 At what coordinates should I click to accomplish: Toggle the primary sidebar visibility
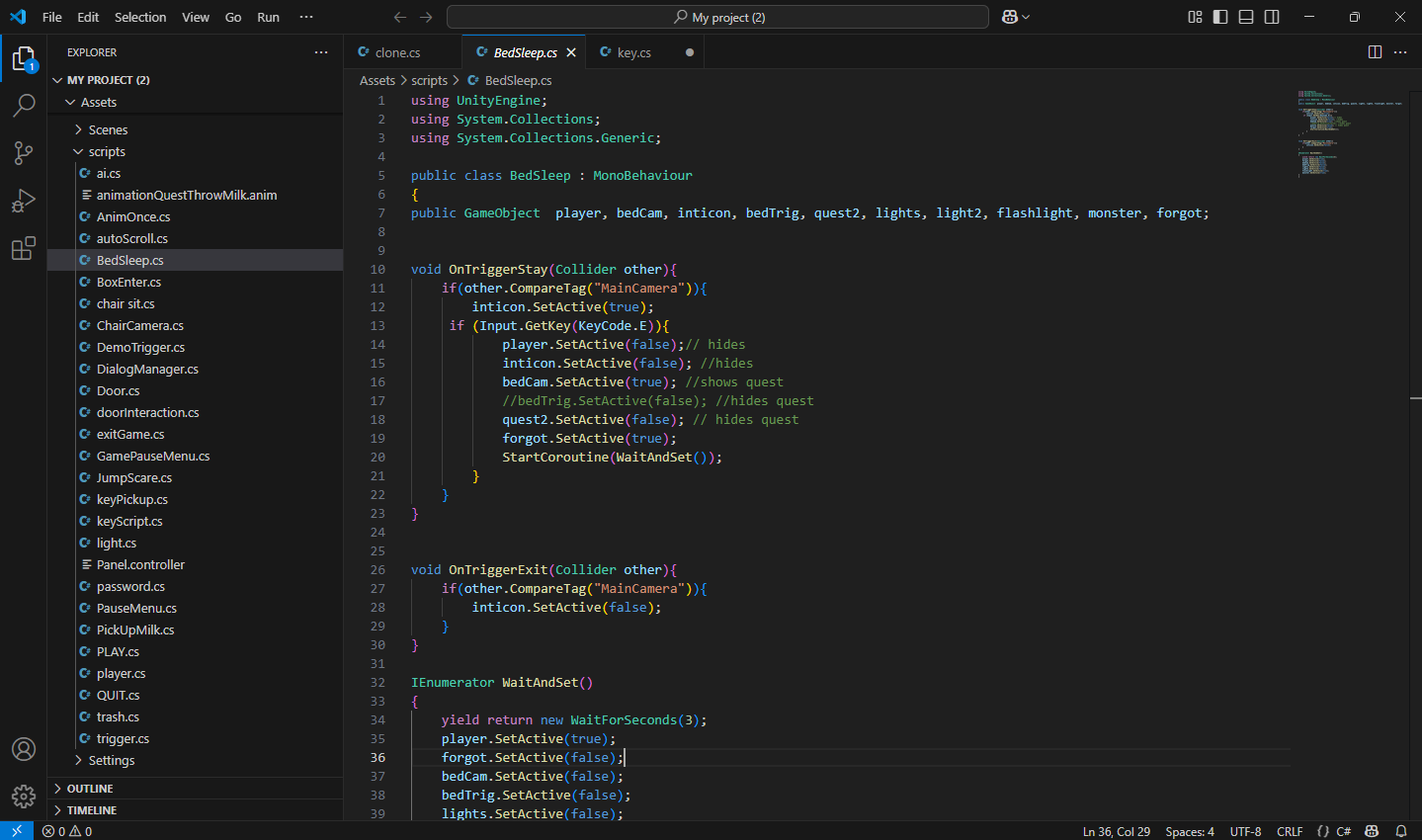[x=1219, y=16]
